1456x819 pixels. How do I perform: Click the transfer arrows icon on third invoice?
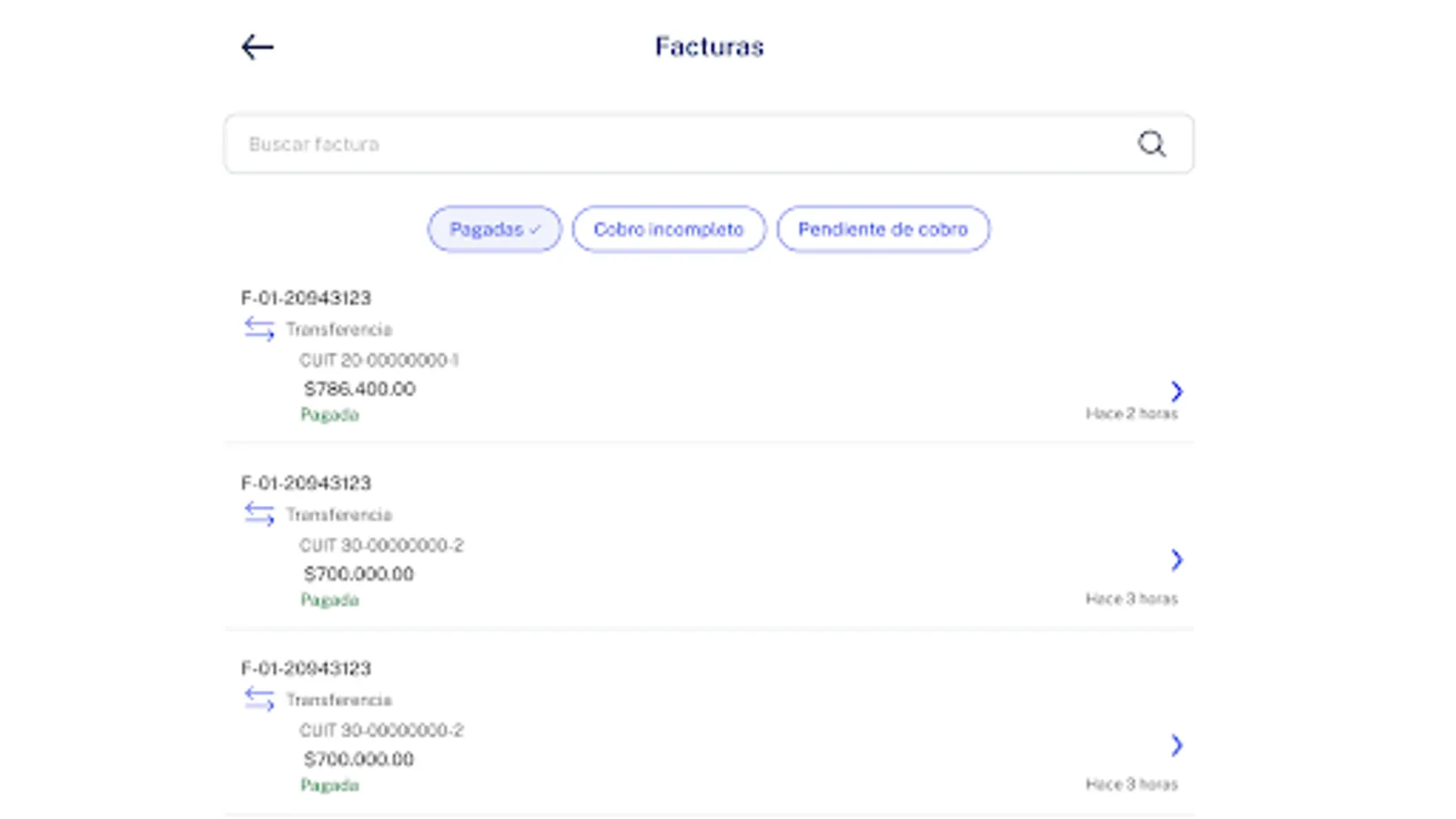point(259,700)
